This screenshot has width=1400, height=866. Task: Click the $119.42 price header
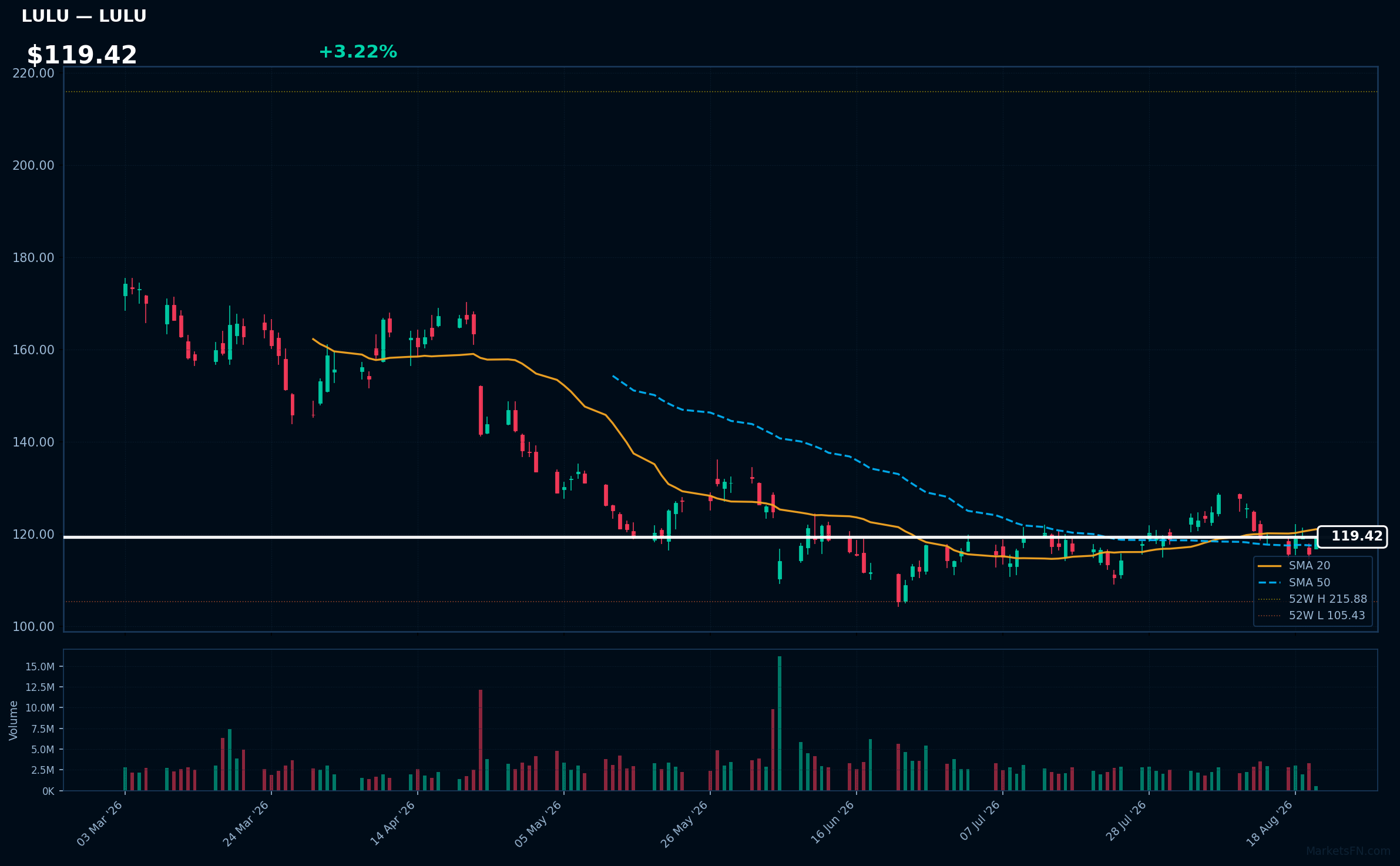82,55
